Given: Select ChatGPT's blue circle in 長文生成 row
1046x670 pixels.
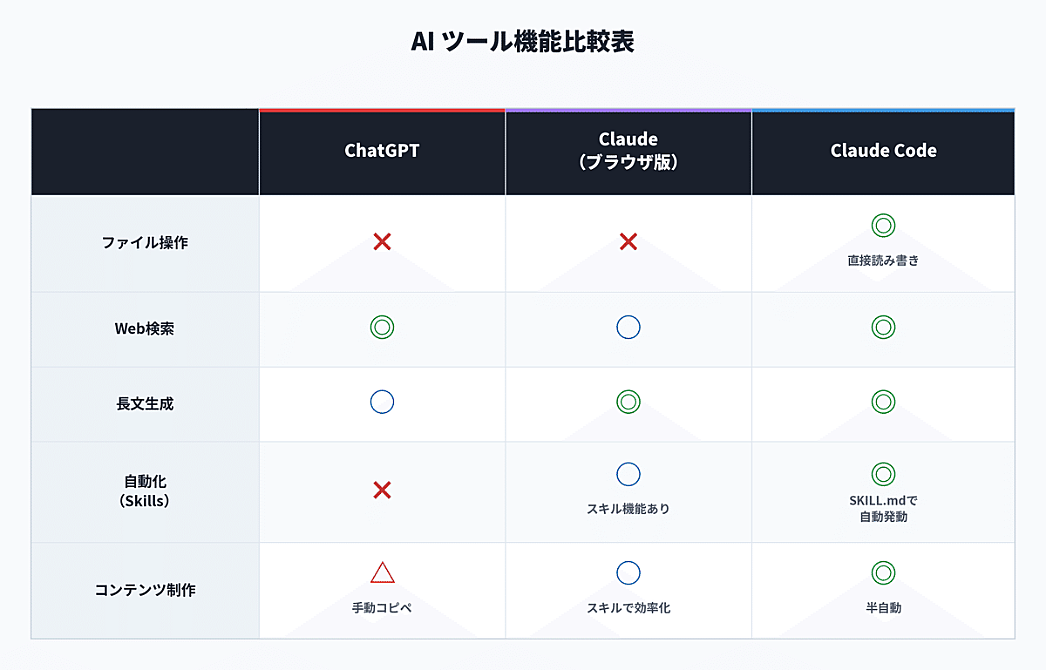Looking at the screenshot, I should [x=382, y=402].
